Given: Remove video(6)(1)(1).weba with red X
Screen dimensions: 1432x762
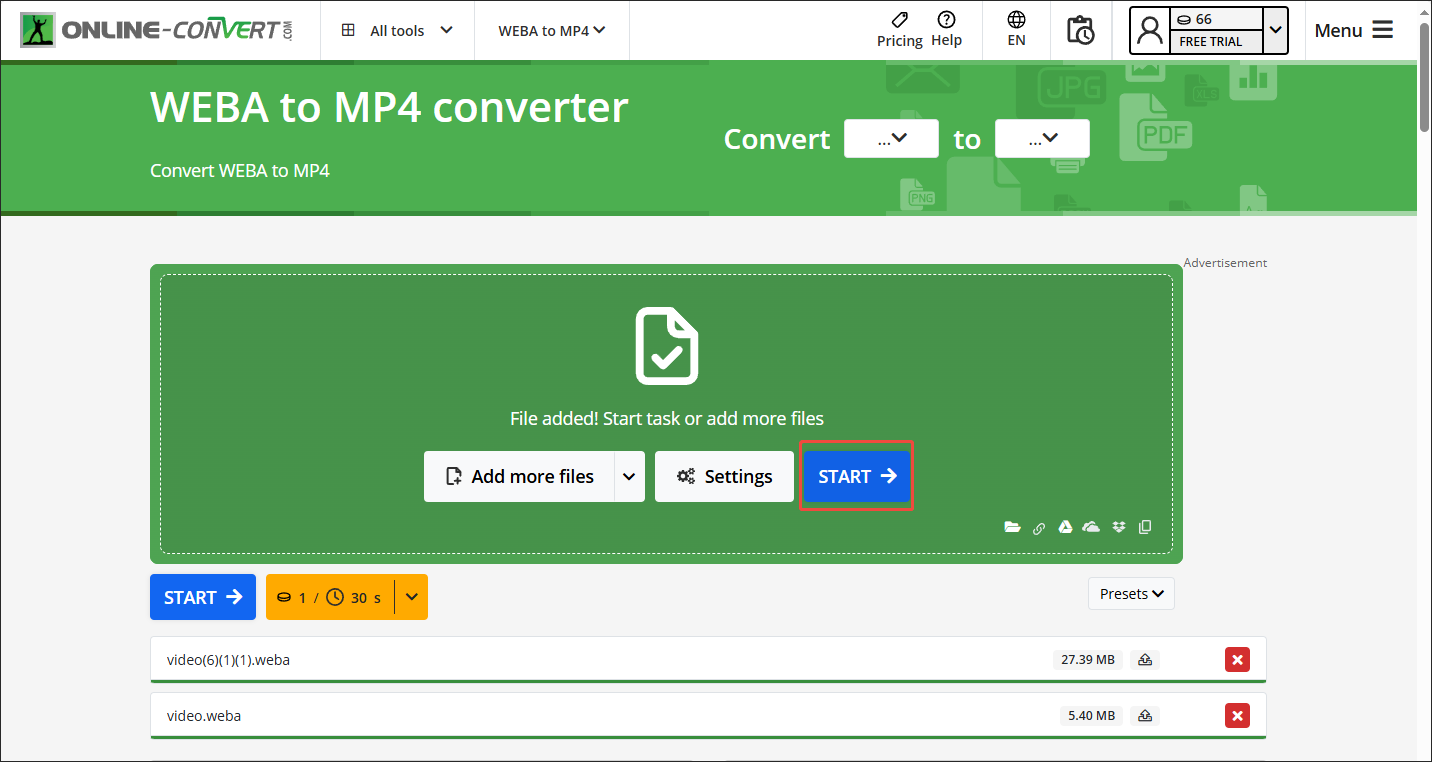Looking at the screenshot, I should [x=1238, y=660].
